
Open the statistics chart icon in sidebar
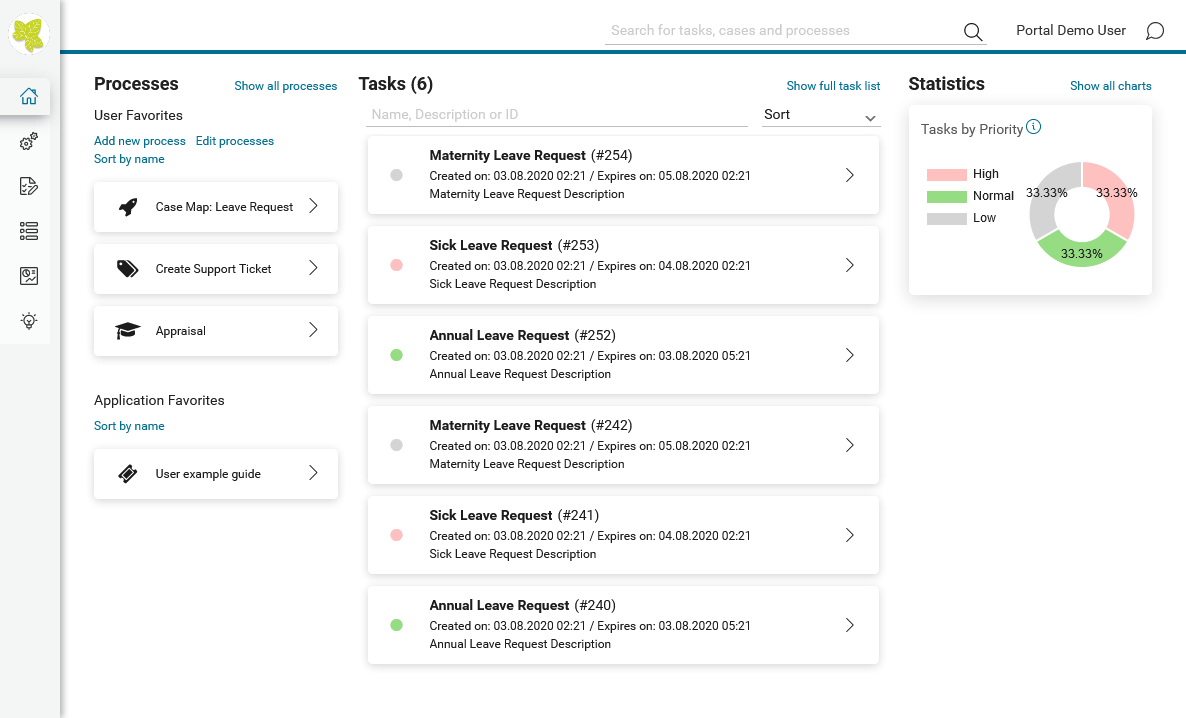click(x=29, y=276)
